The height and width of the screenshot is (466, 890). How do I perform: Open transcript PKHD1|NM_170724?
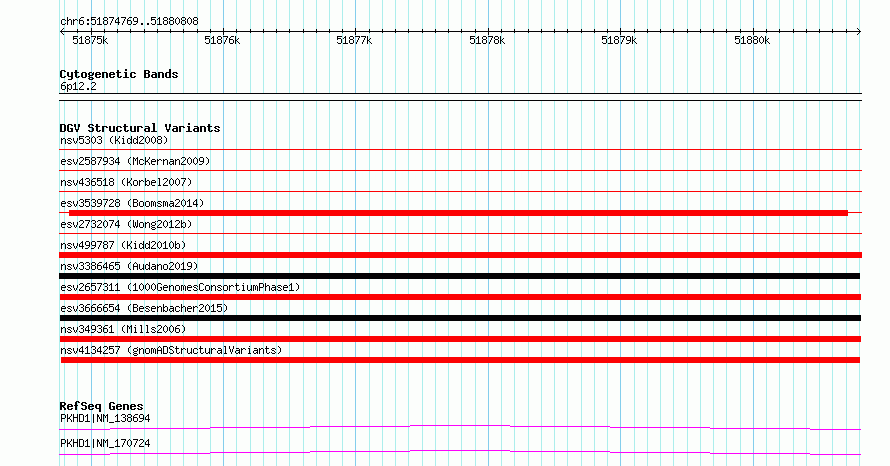(x=105, y=443)
